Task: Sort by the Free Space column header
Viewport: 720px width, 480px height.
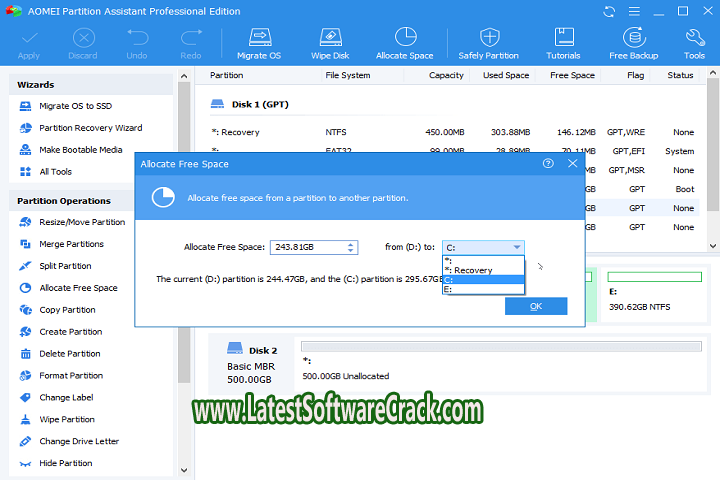Action: click(573, 75)
